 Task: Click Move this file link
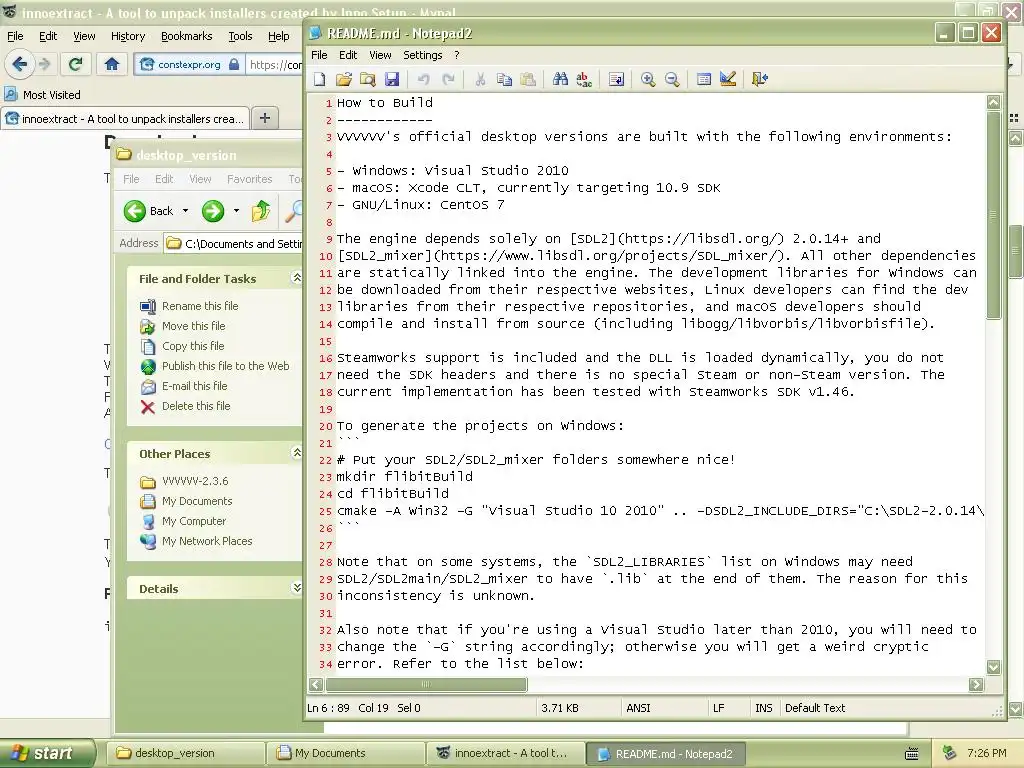pos(193,326)
